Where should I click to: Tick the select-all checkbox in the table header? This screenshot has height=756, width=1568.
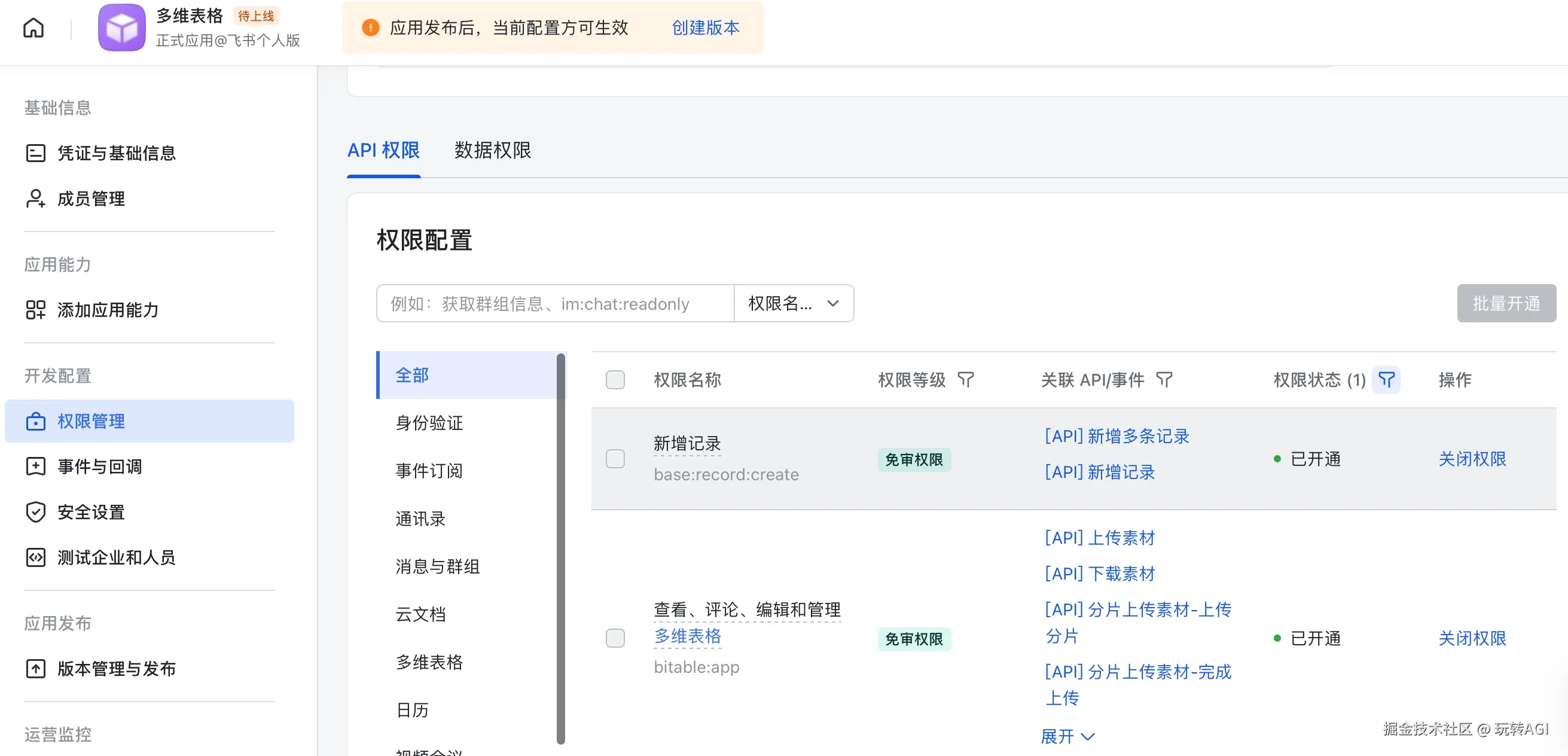[615, 380]
